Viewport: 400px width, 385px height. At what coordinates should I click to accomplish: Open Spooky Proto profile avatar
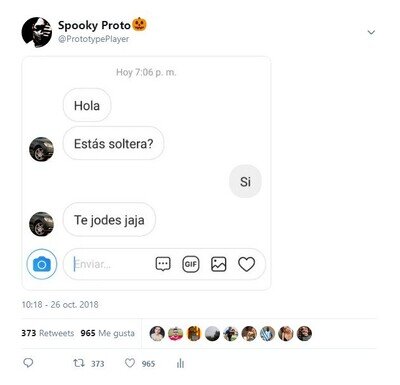pyautogui.click(x=37, y=32)
